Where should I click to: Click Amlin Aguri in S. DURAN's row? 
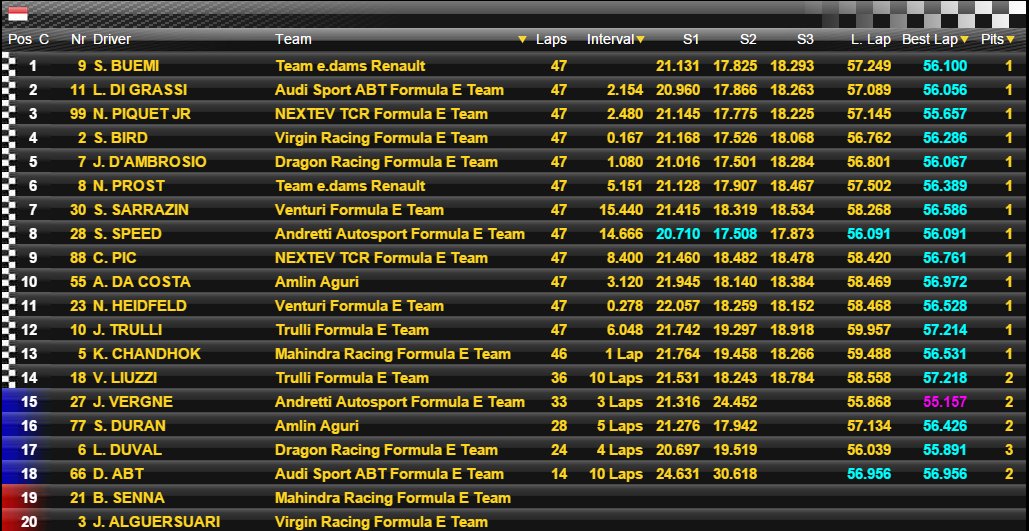(x=317, y=426)
